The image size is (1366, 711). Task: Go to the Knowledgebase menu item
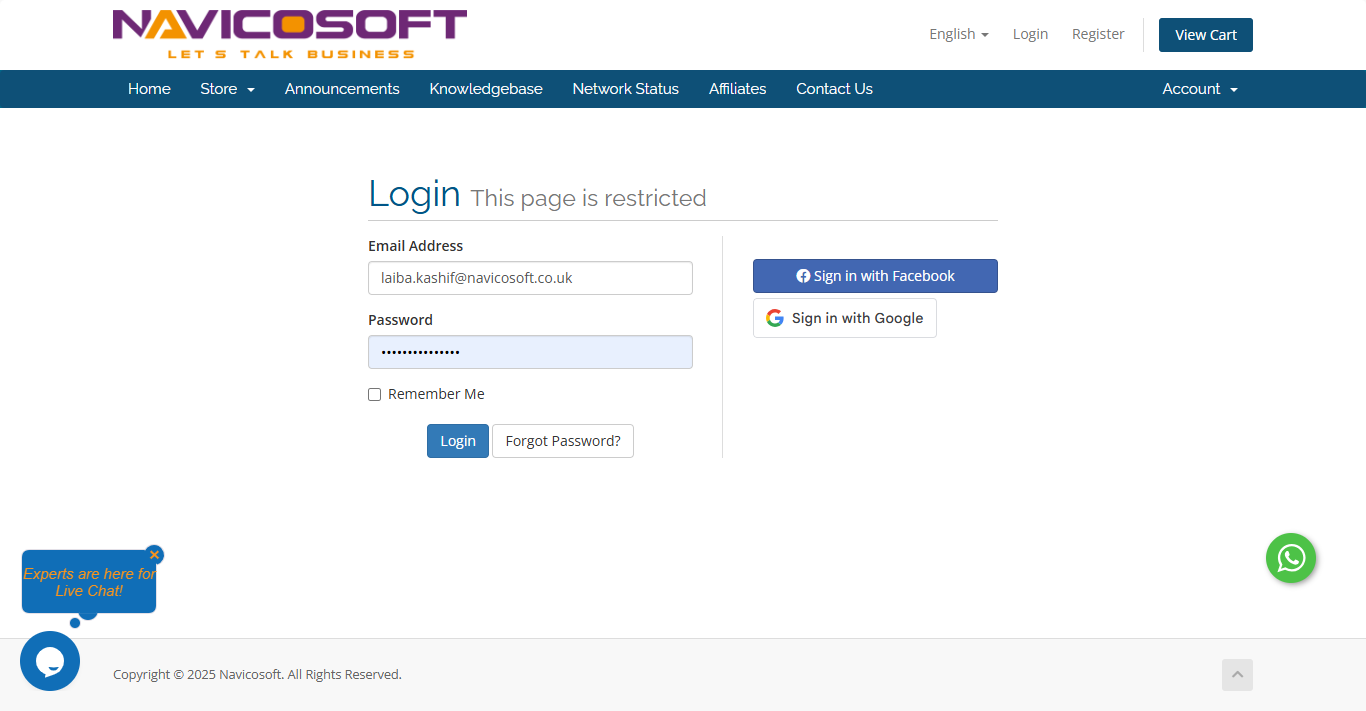coord(486,89)
